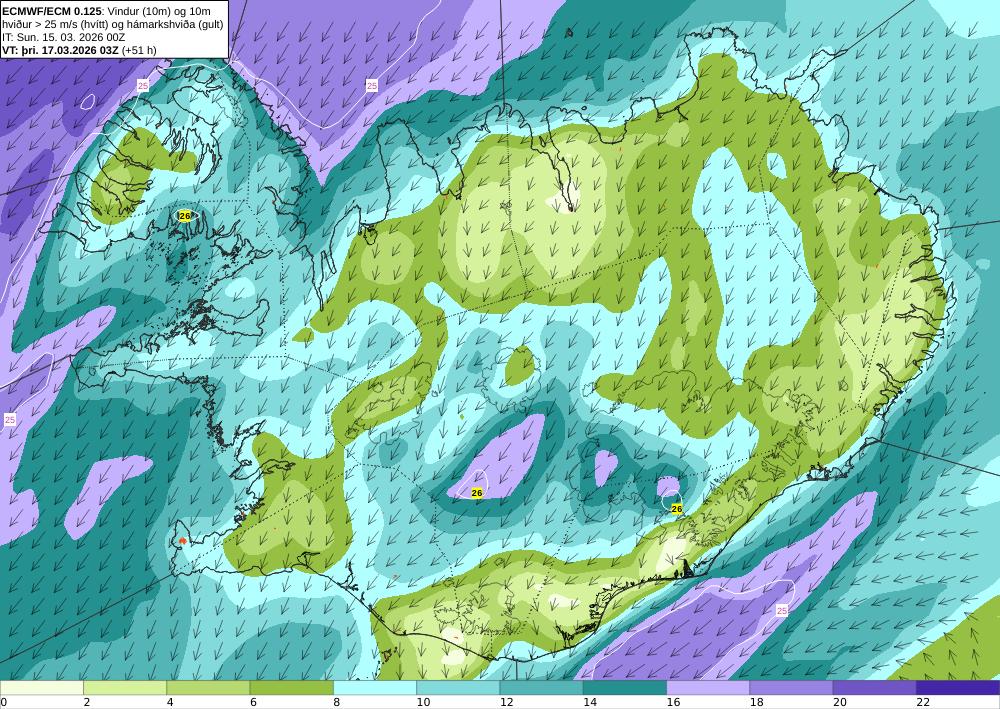Viewport: 1000px width, 709px height.
Task: Click the 14–16 m/s dark teal legend swatch
Action: [x=625, y=688]
